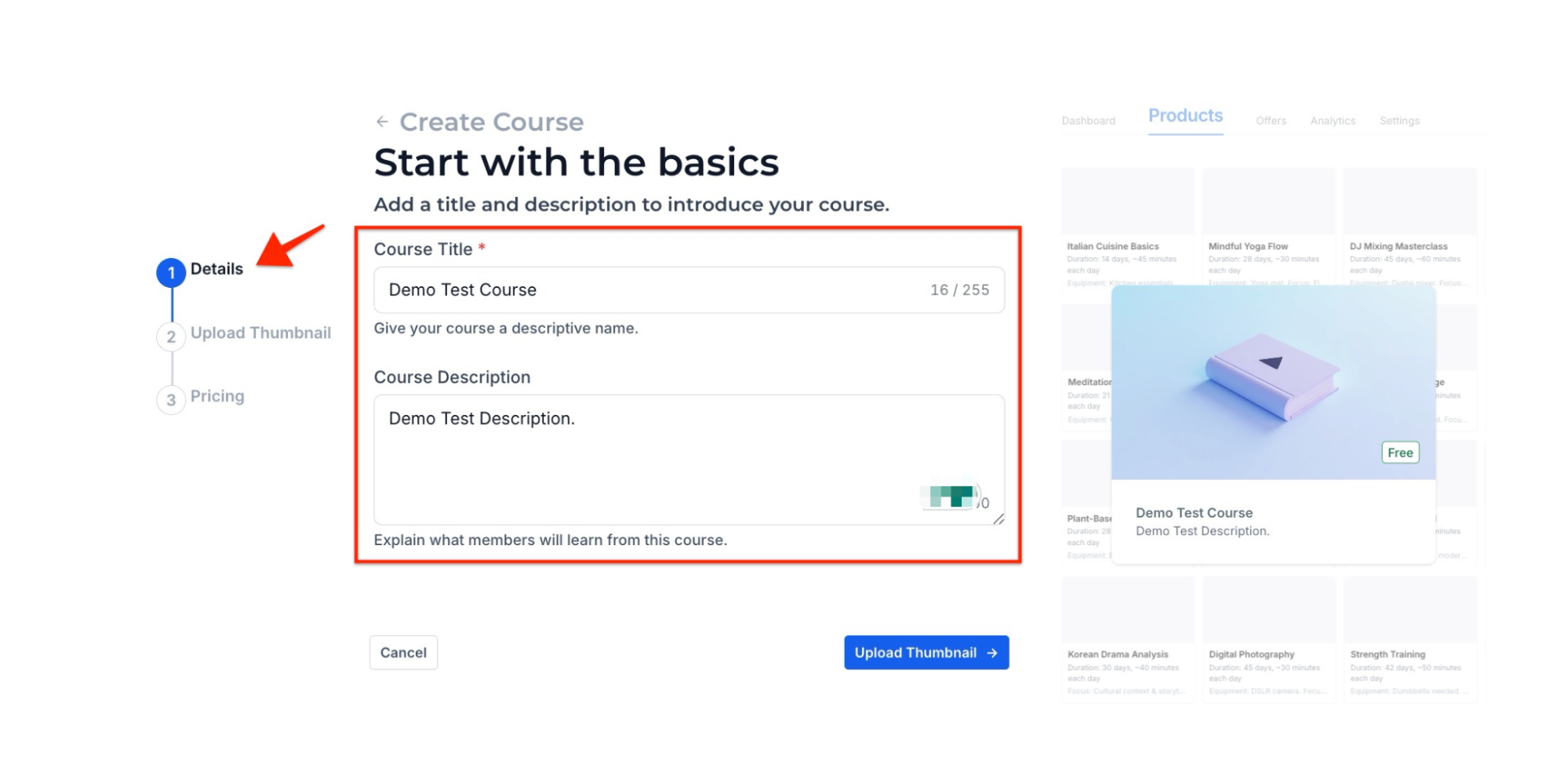The width and height of the screenshot is (1568, 764).
Task: Click the back arrow beside Create Course
Action: click(x=382, y=122)
